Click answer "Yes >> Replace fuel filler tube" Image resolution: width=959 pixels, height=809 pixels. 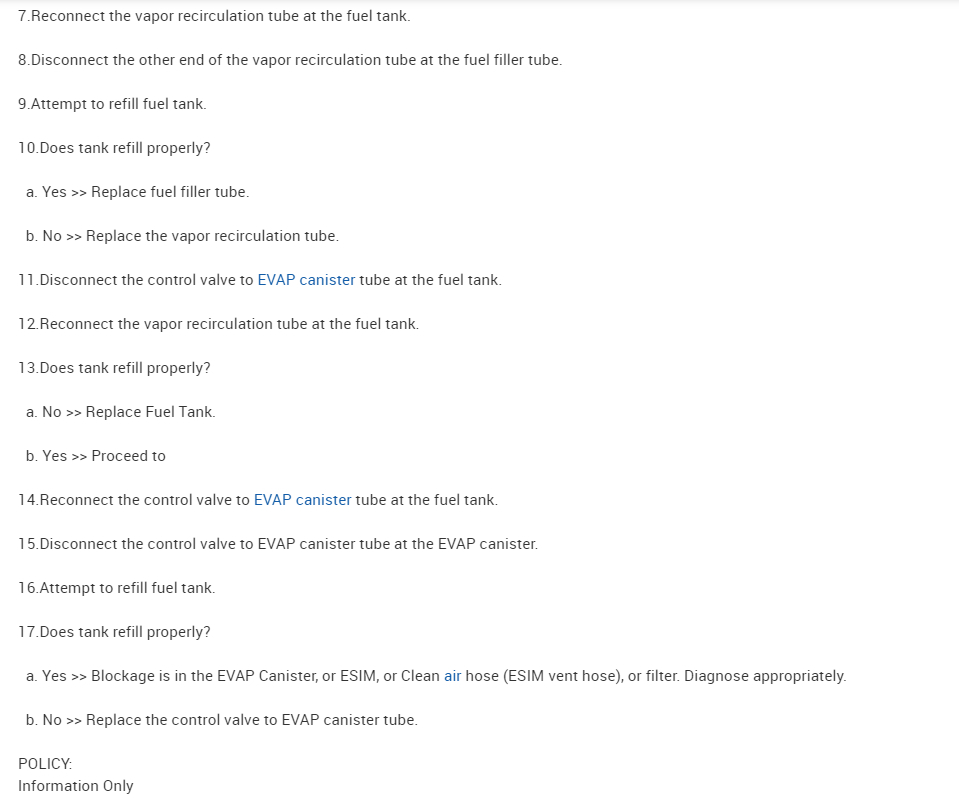[137, 192]
